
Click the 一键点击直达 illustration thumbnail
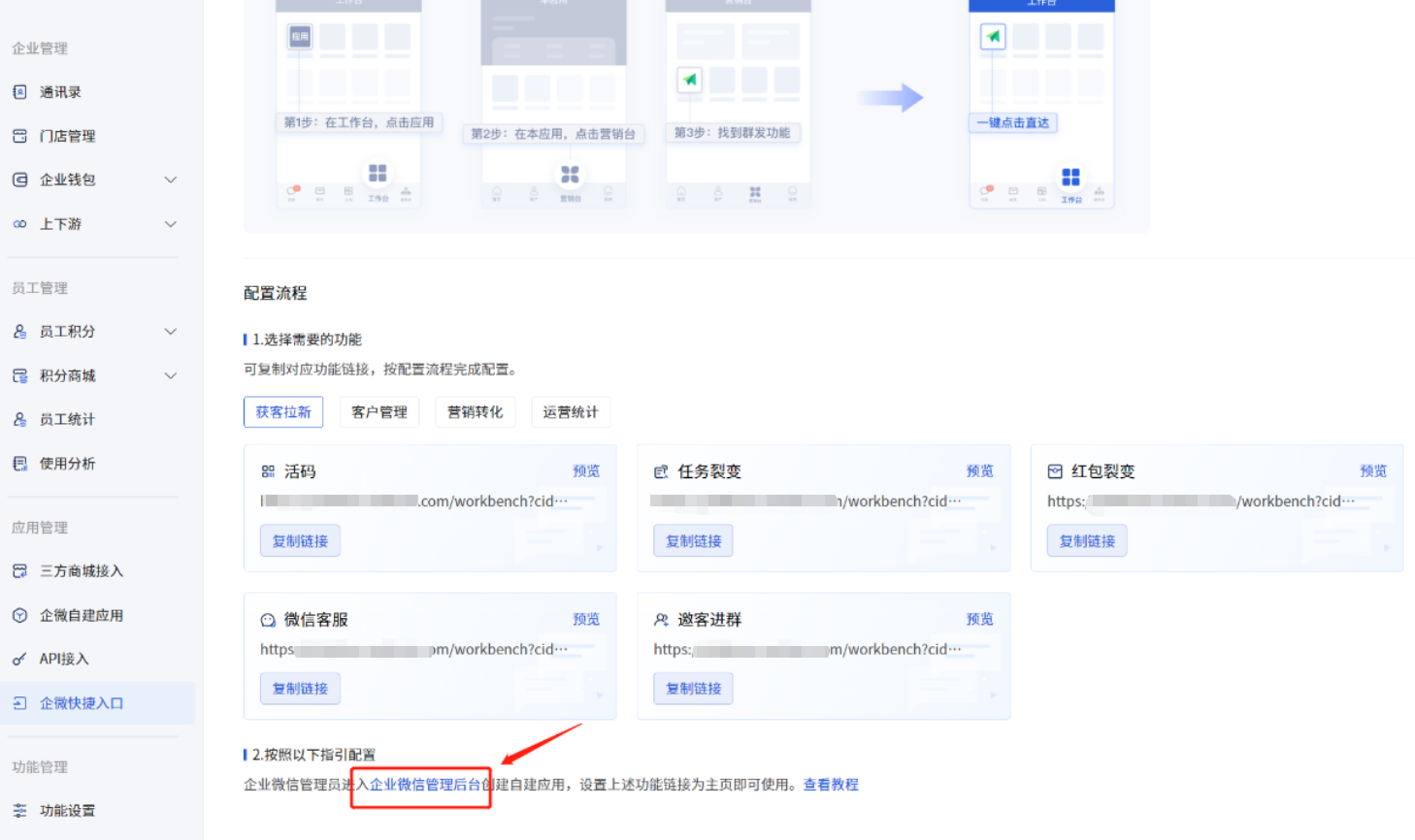point(1042,103)
